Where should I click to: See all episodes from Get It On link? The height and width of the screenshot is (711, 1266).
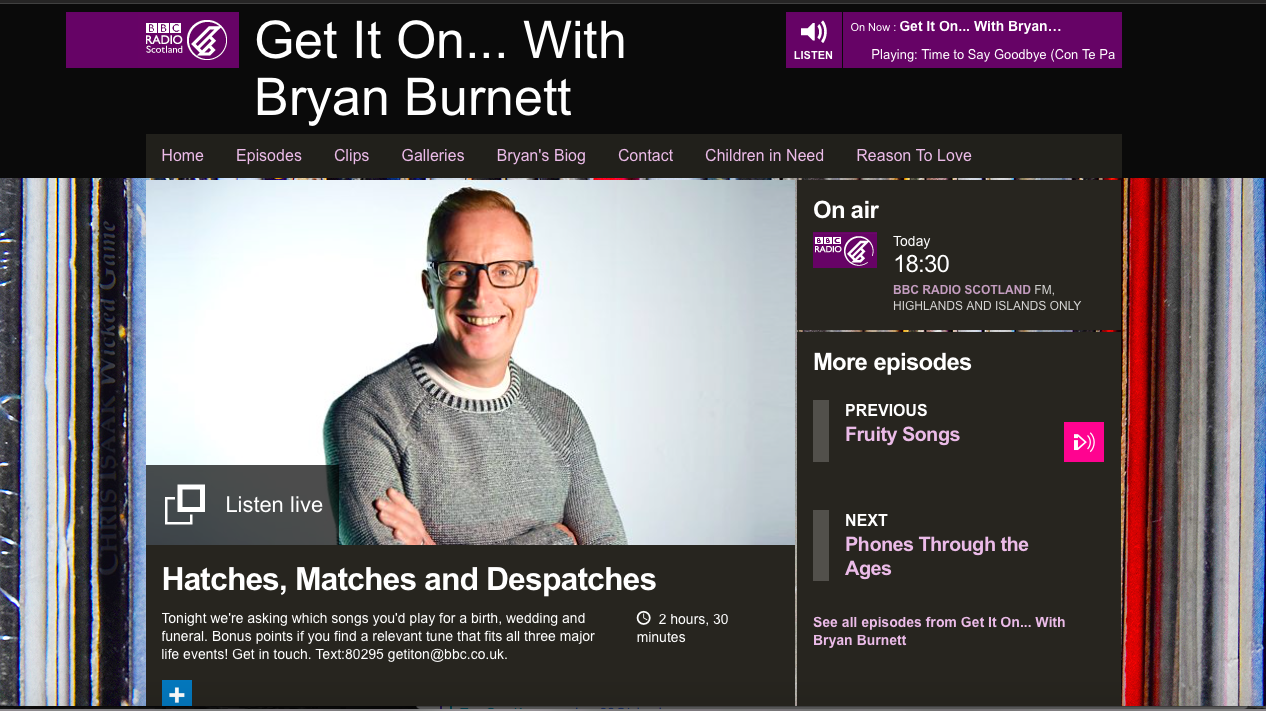click(x=940, y=631)
